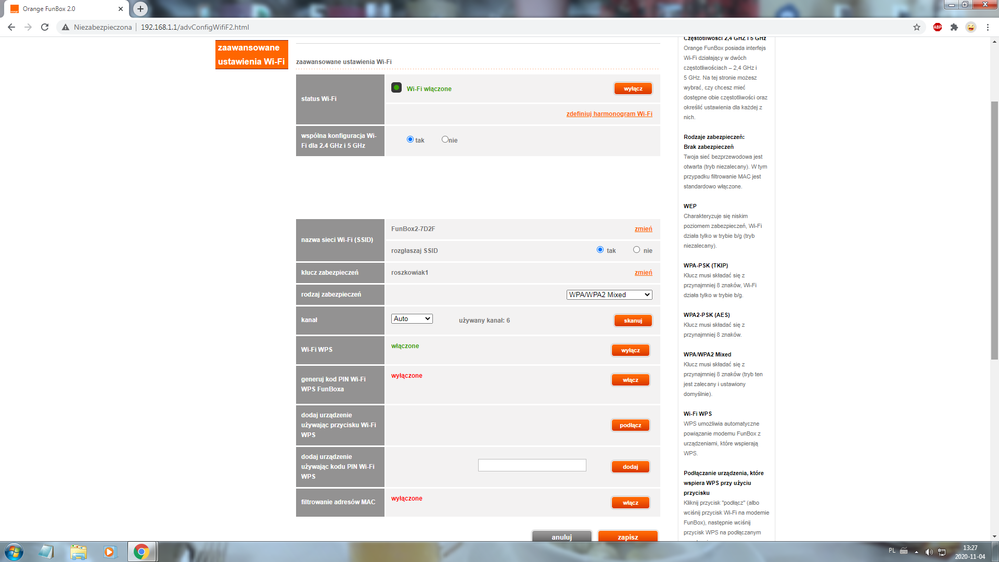Open the Chrome extensions puzzle icon
Screen dimensions: 999x562
[954, 27]
